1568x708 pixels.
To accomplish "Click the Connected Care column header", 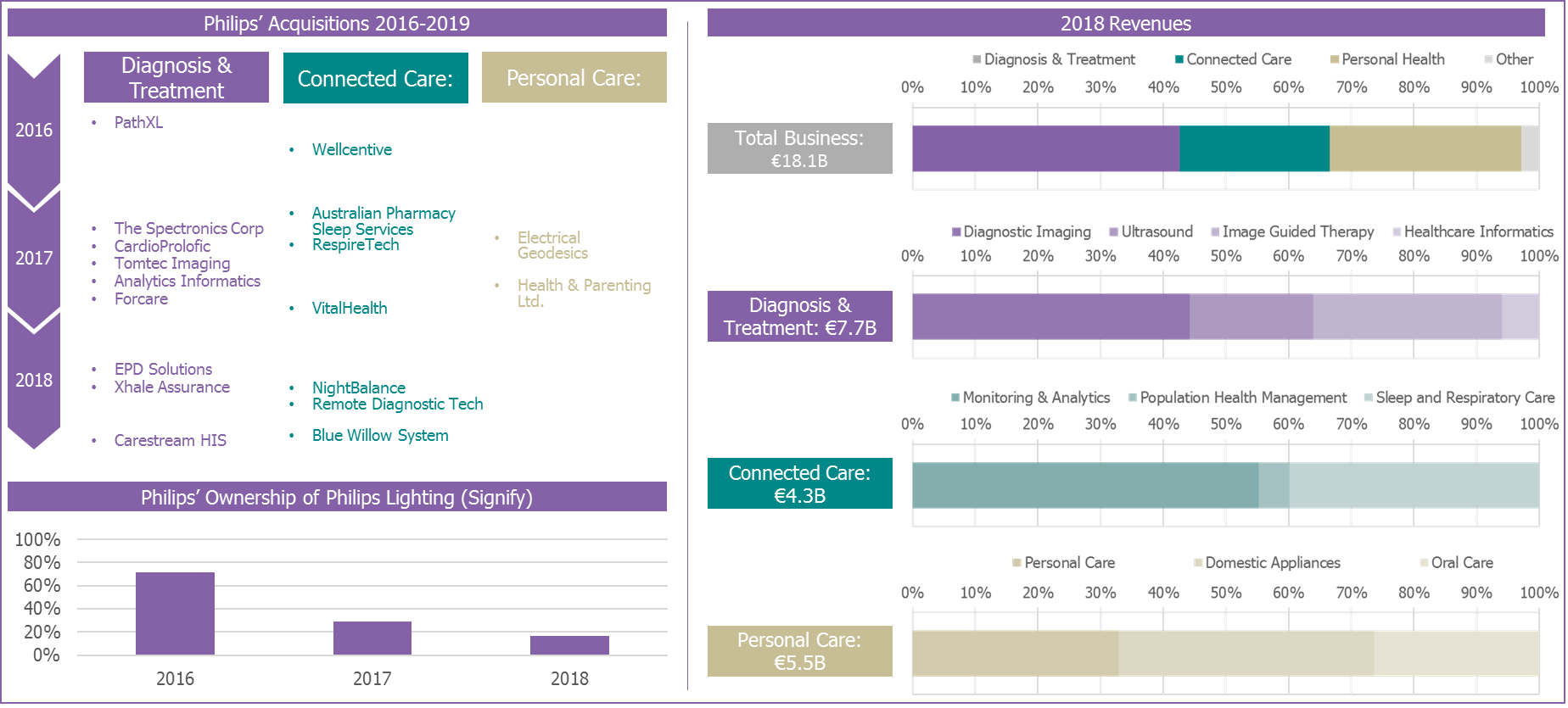I will click(376, 78).
